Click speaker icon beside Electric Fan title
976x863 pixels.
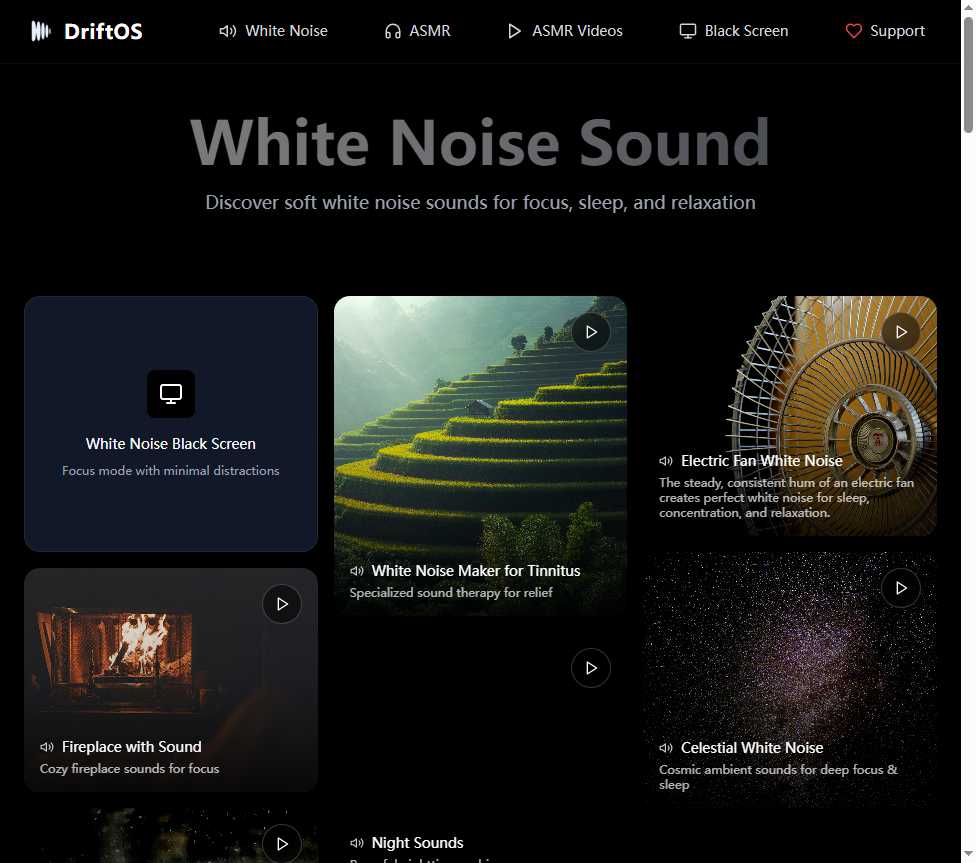point(666,461)
